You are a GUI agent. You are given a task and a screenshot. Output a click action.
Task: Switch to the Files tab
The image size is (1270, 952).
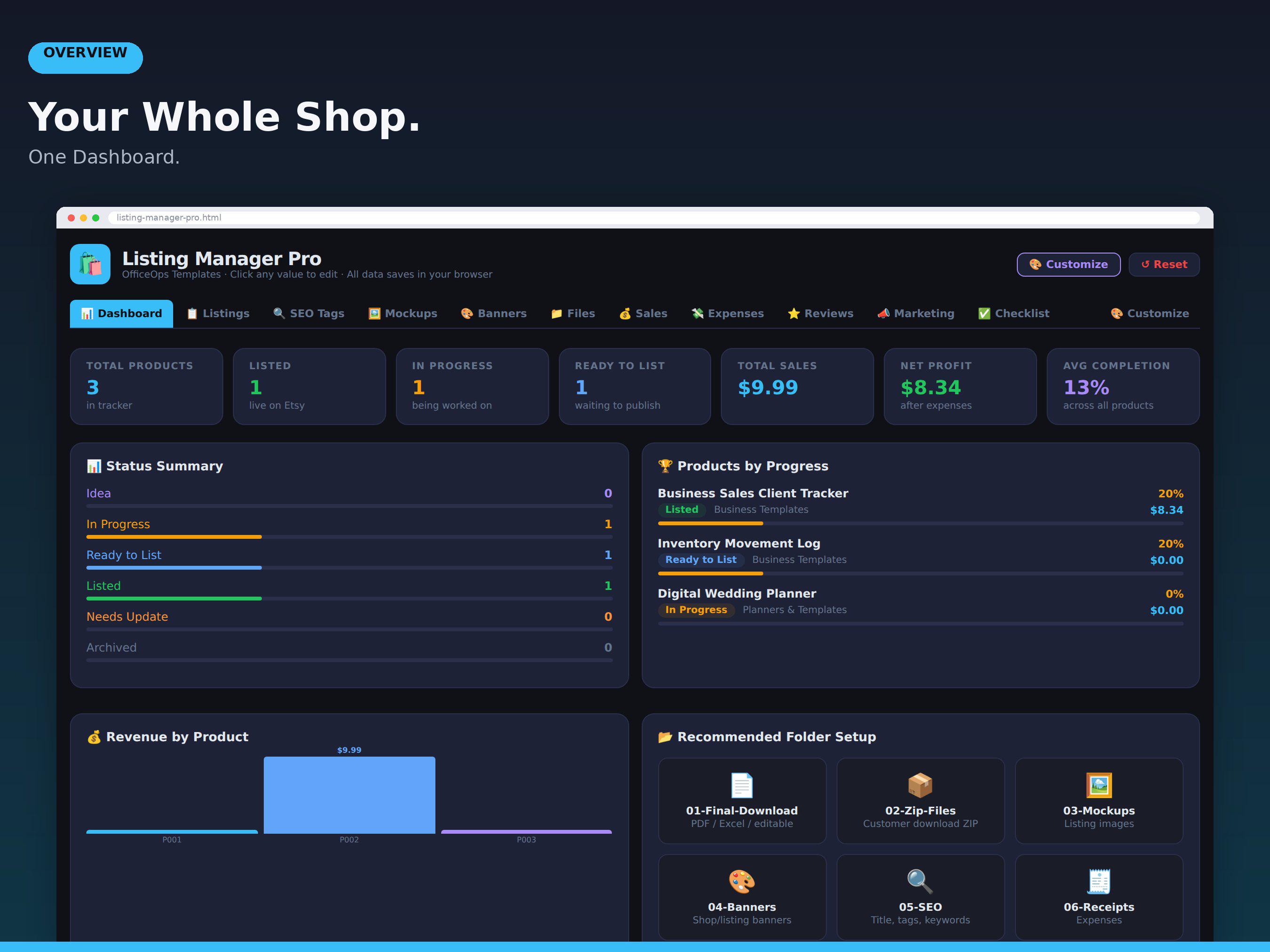click(572, 313)
